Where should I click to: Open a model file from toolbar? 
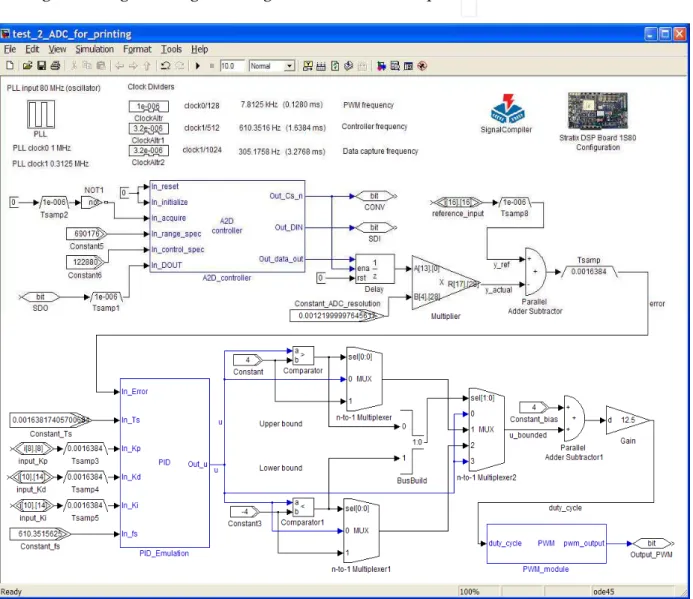tap(27, 66)
